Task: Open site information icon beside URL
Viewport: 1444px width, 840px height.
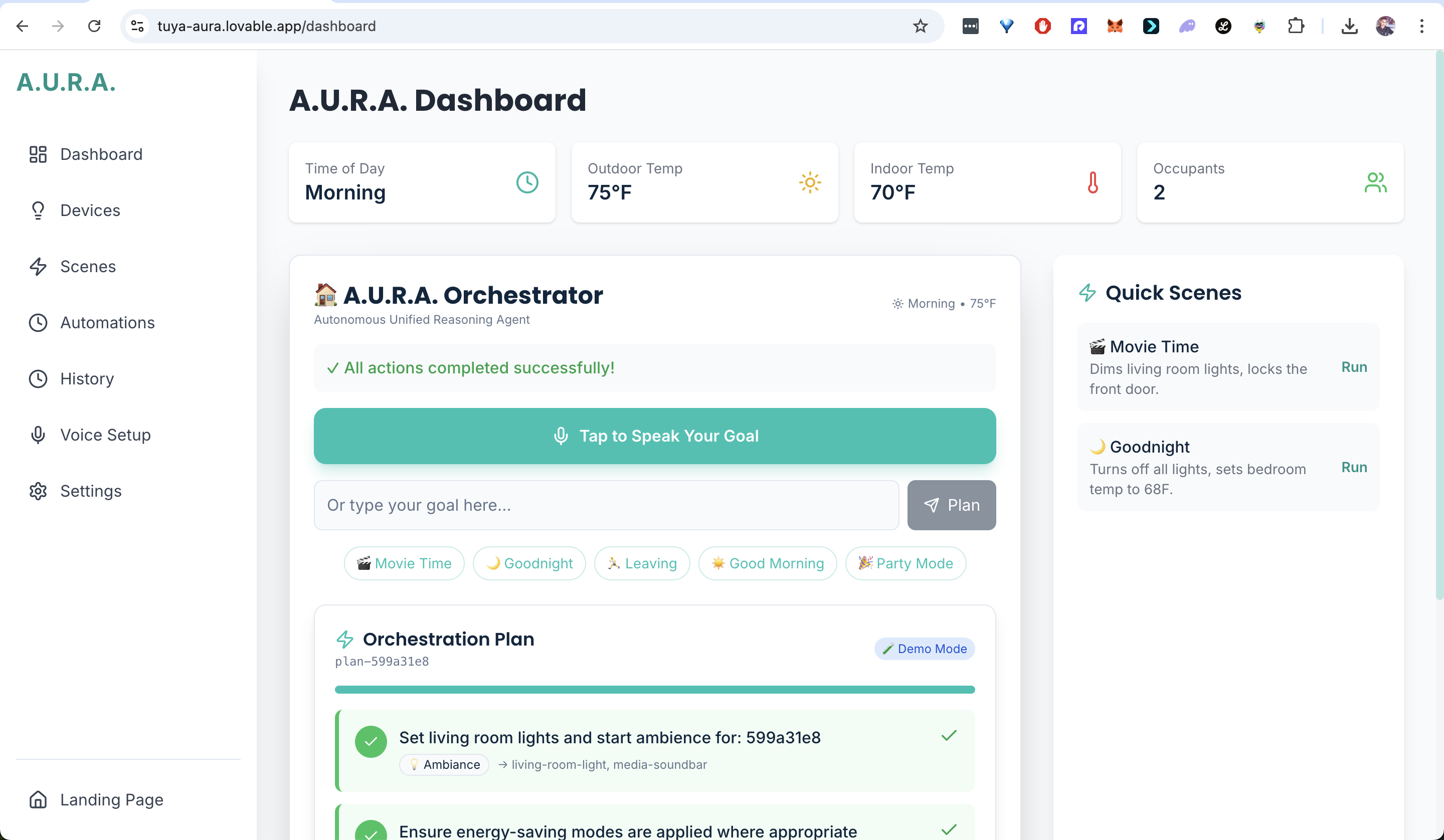Action: (137, 26)
